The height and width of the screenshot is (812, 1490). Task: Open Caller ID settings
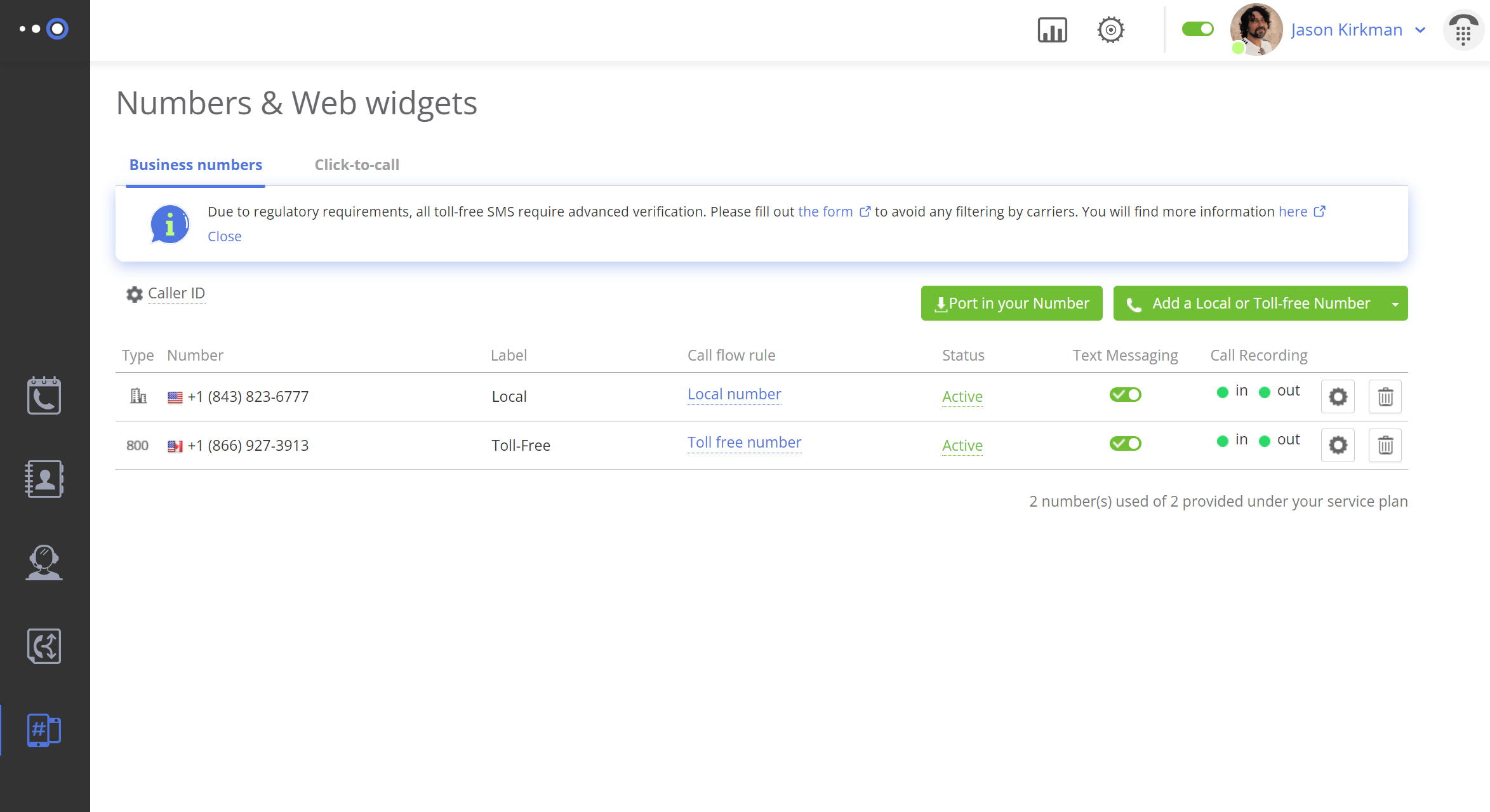176,293
